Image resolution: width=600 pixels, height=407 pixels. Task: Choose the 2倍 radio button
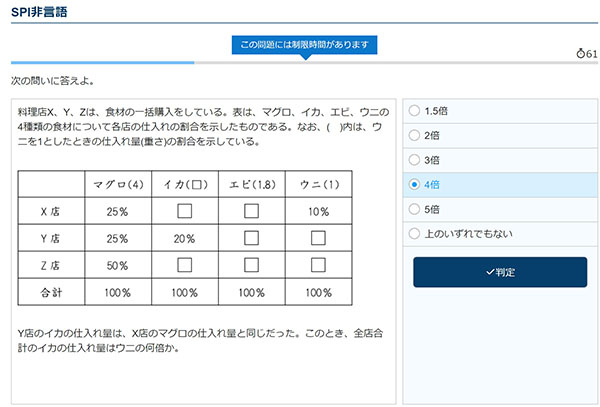point(415,135)
